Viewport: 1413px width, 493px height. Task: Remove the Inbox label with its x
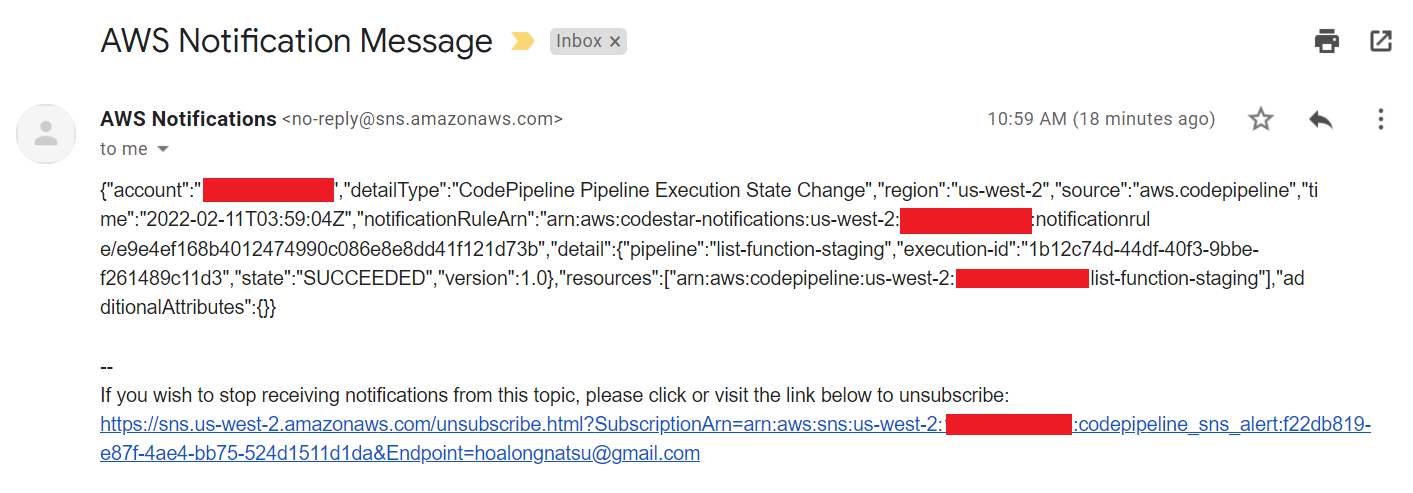(615, 42)
